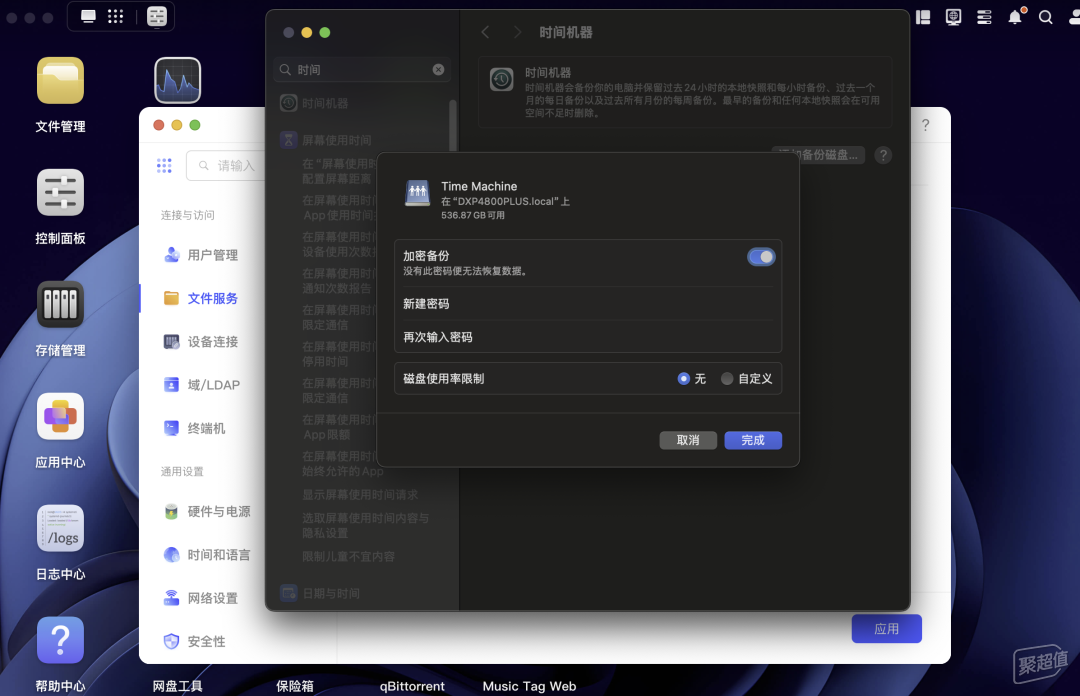Clear the 时间 search field
1080x696 pixels.
coord(438,70)
